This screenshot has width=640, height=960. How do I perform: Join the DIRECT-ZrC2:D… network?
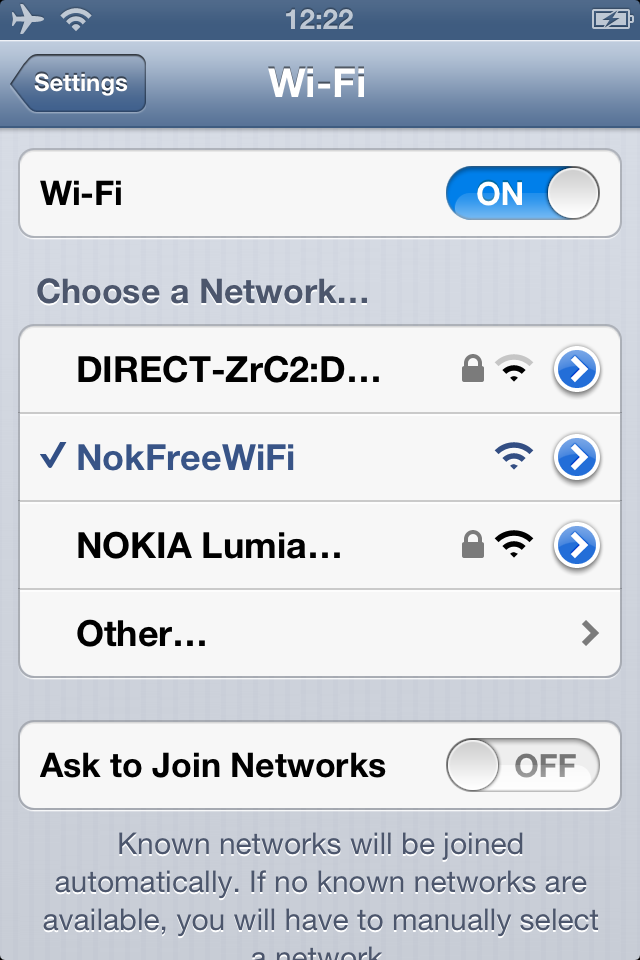(228, 370)
